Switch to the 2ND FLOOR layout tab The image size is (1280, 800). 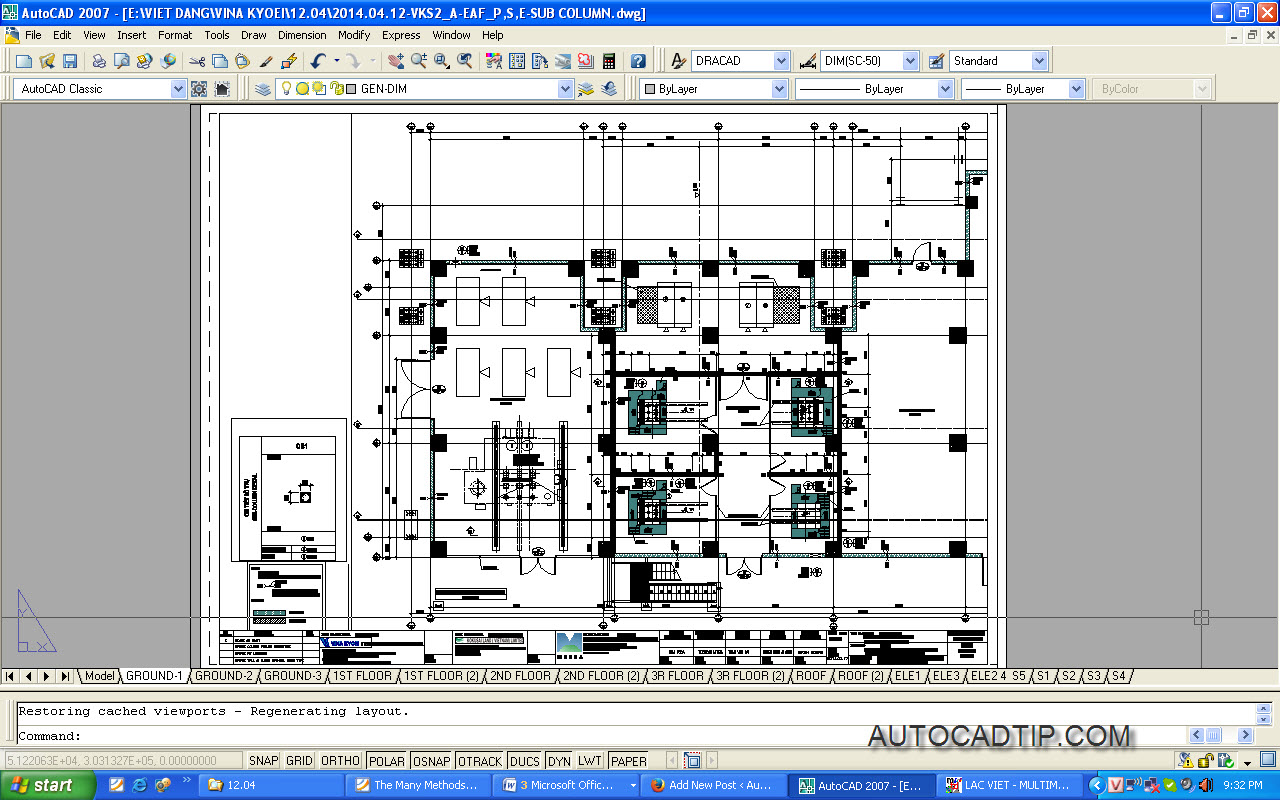pyautogui.click(x=520, y=676)
